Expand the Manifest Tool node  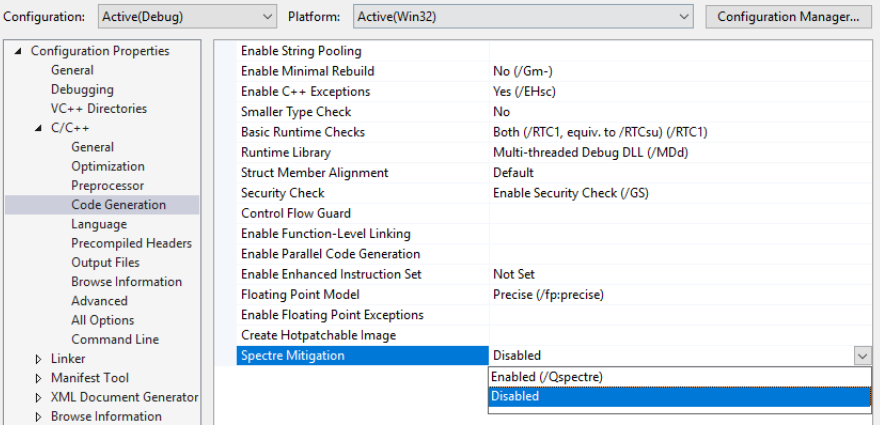click(x=38, y=378)
